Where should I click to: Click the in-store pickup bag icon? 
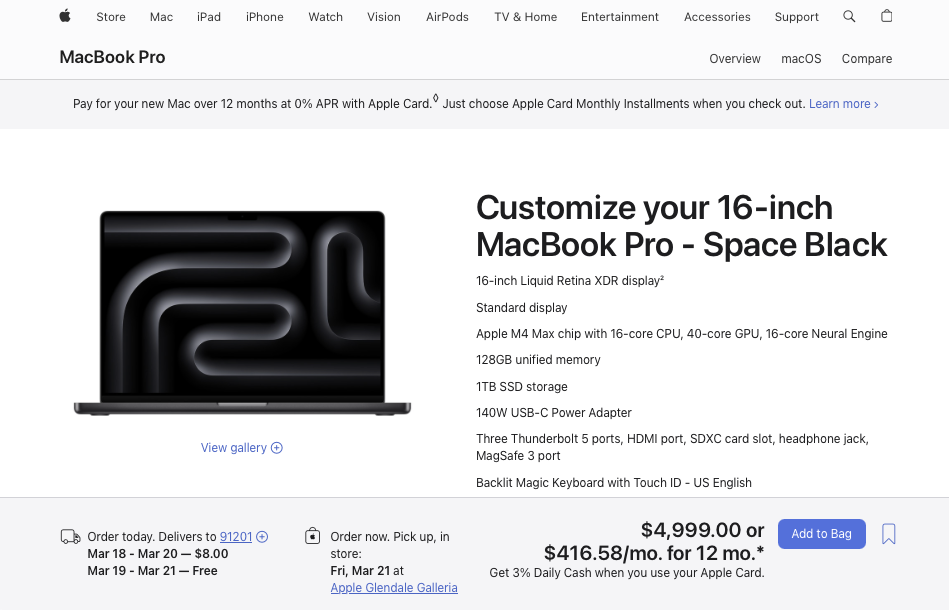tap(312, 536)
